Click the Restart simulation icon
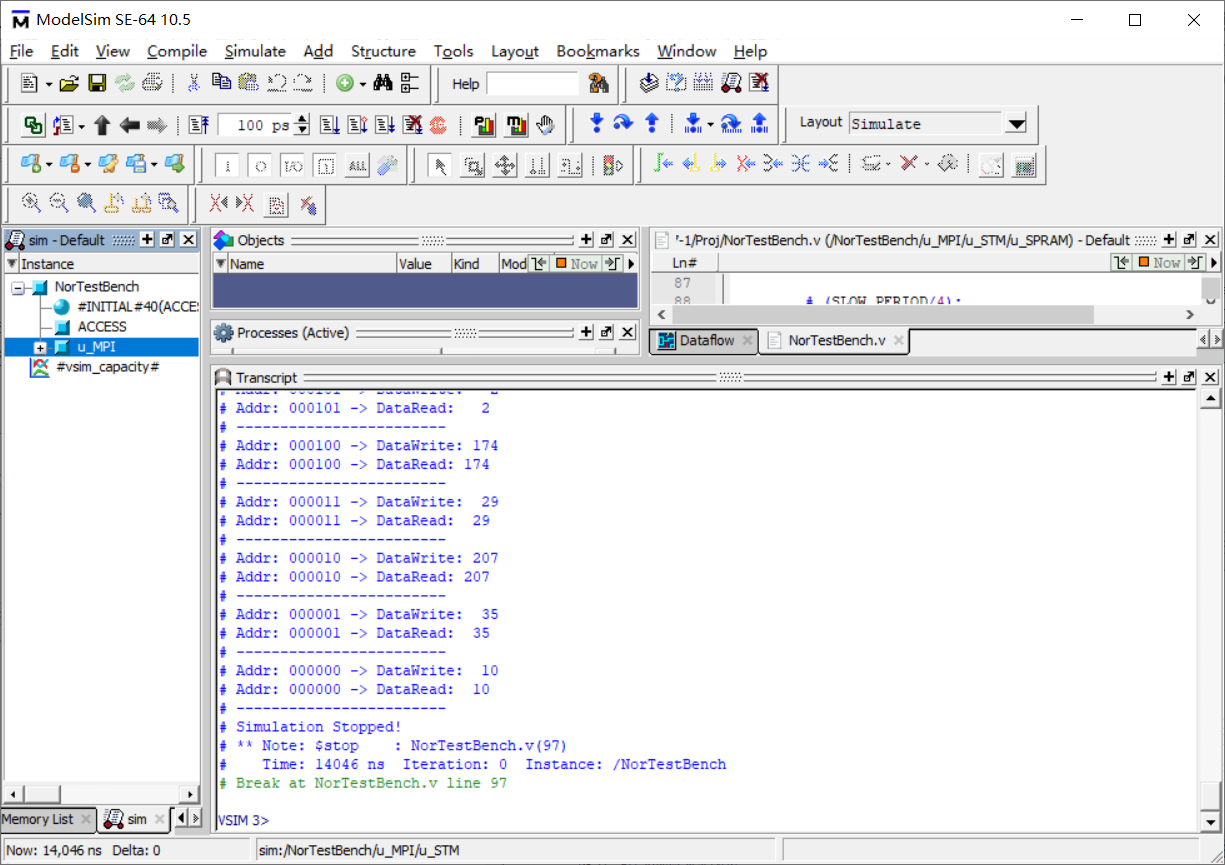This screenshot has width=1225, height=865. click(199, 125)
